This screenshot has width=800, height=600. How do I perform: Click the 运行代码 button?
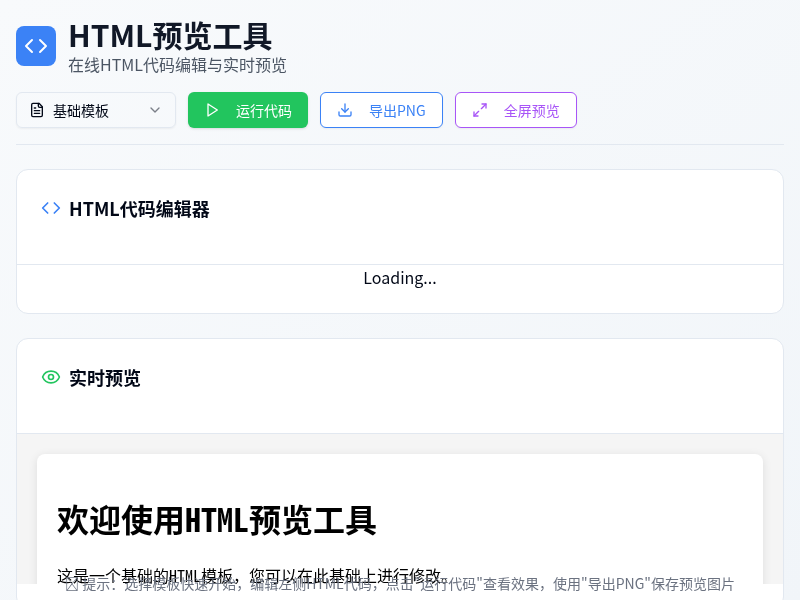(248, 110)
